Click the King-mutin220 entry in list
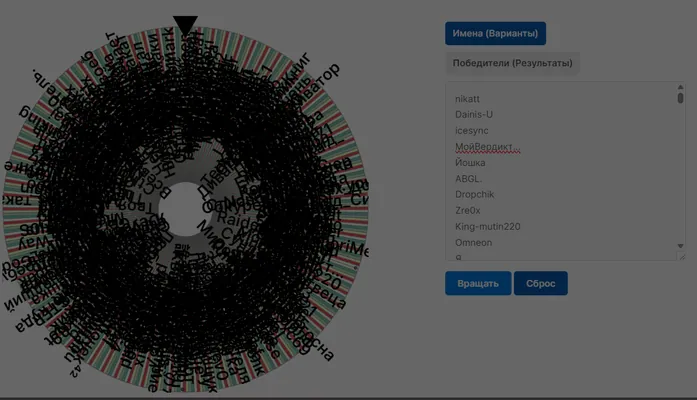This screenshot has height=400, width=697. click(x=488, y=227)
